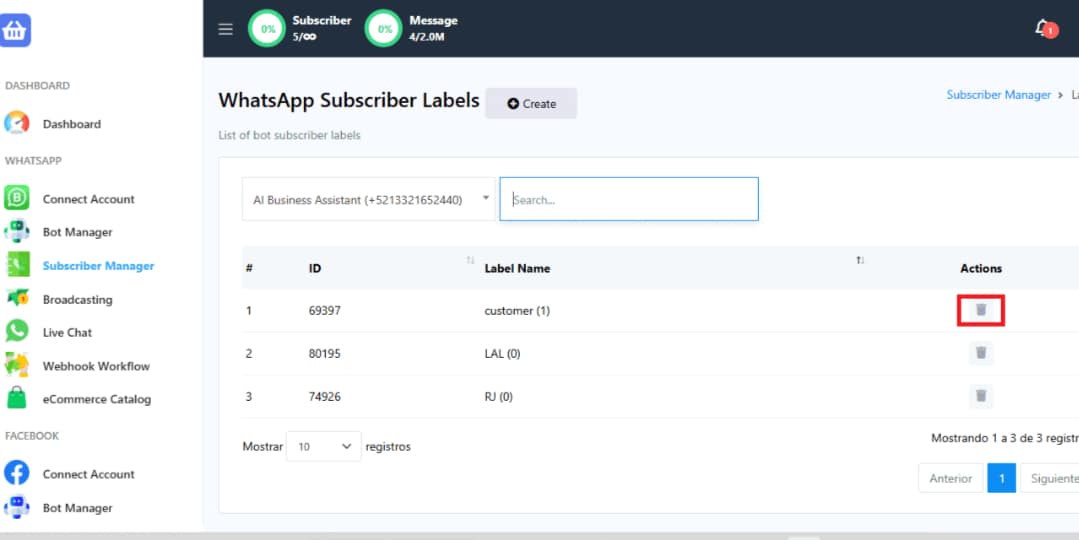Expand the AI Business Assistant account dropdown

tap(368, 200)
